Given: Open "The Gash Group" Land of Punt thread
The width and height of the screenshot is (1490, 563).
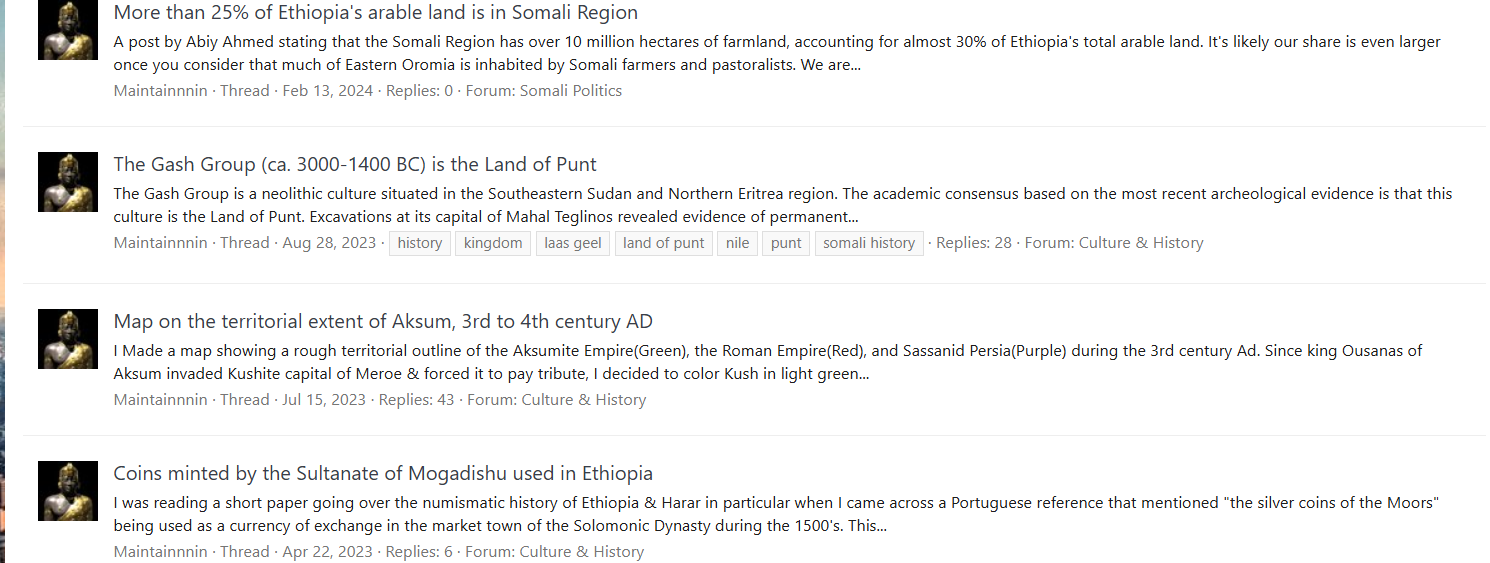Looking at the screenshot, I should click(355, 165).
